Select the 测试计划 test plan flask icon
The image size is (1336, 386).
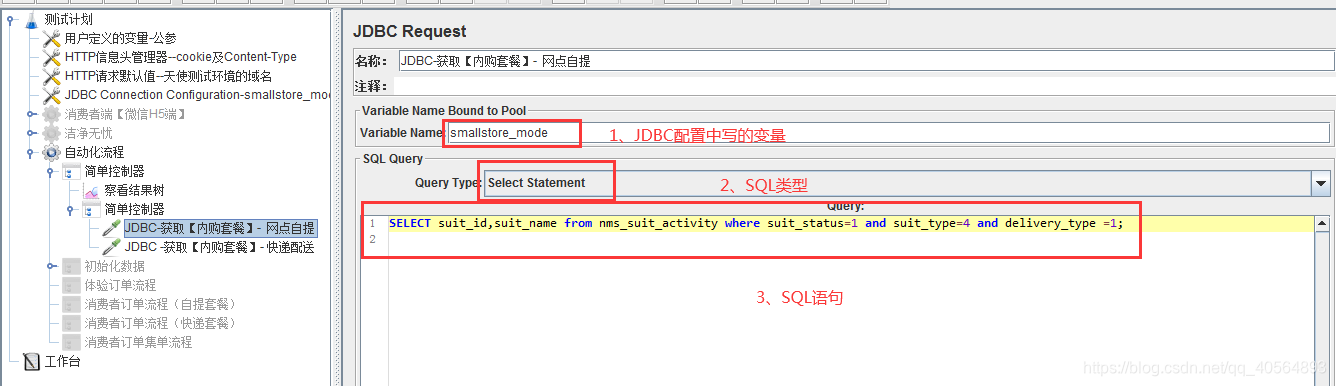pyautogui.click(x=31, y=19)
